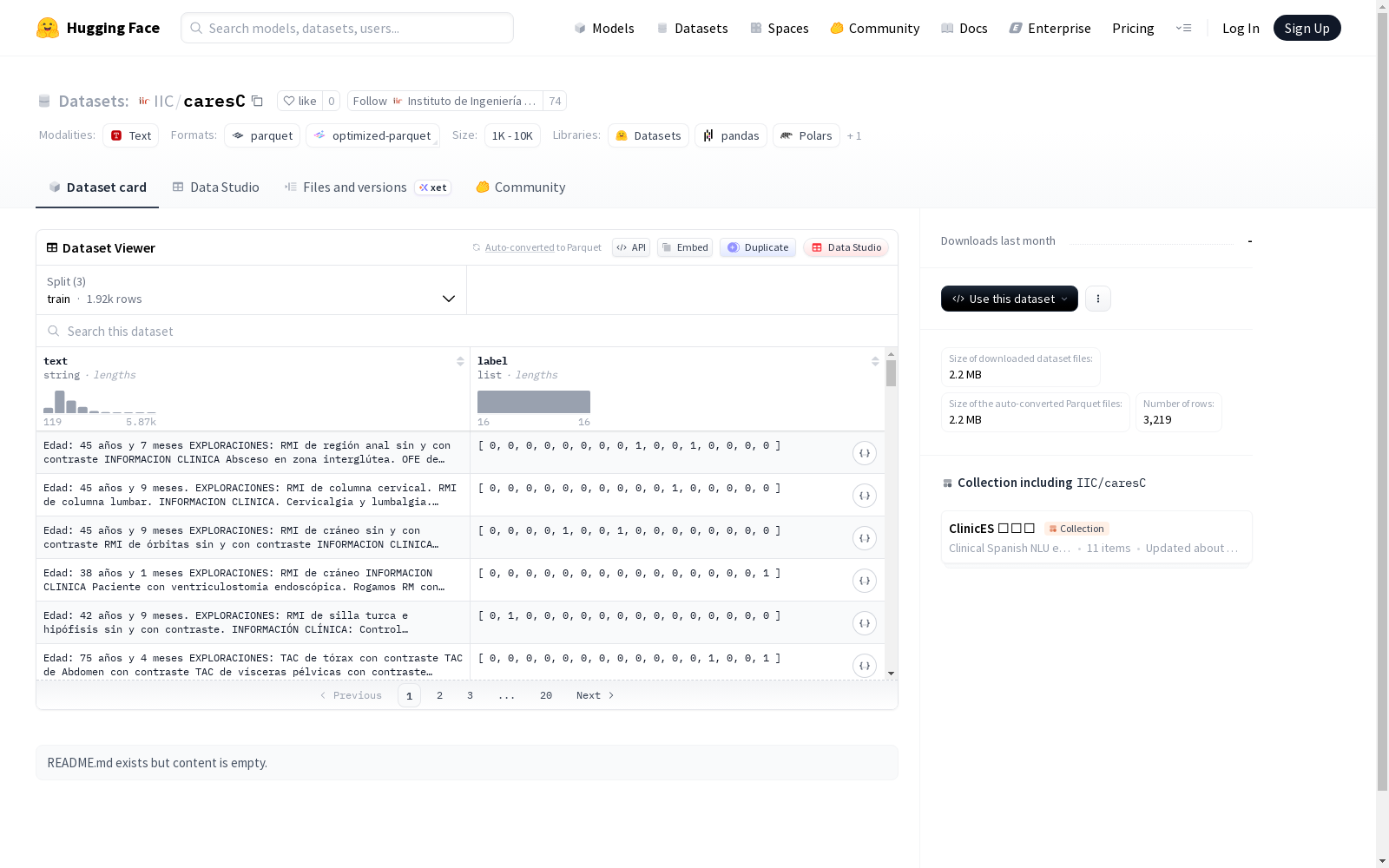Select the parquet format tag
1389x868 pixels.
[262, 135]
